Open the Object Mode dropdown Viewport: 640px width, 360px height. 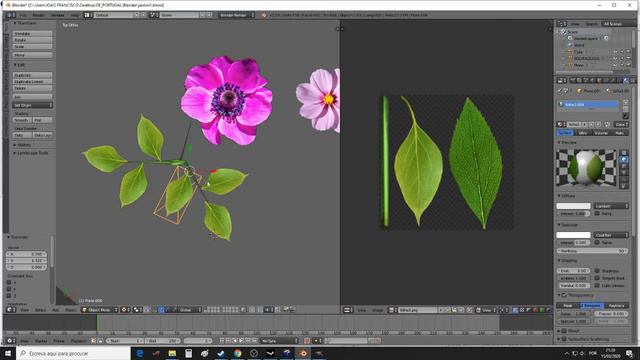point(100,310)
